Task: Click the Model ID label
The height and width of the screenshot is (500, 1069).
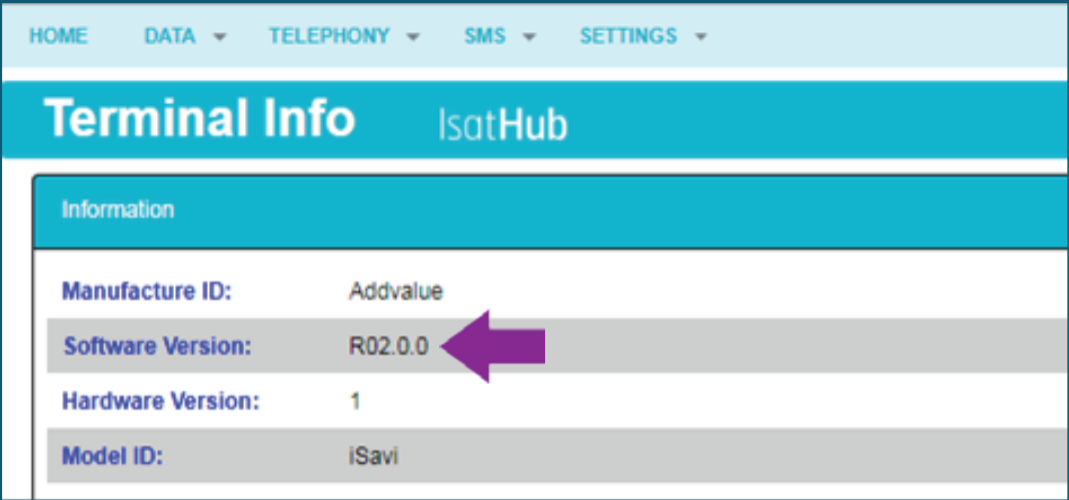Action: [x=112, y=456]
